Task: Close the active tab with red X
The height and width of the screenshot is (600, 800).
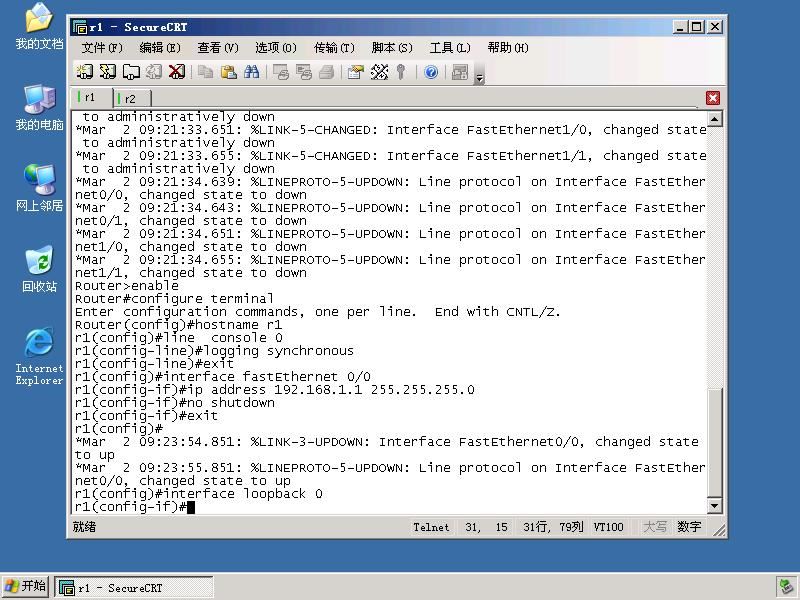Action: coord(713,98)
